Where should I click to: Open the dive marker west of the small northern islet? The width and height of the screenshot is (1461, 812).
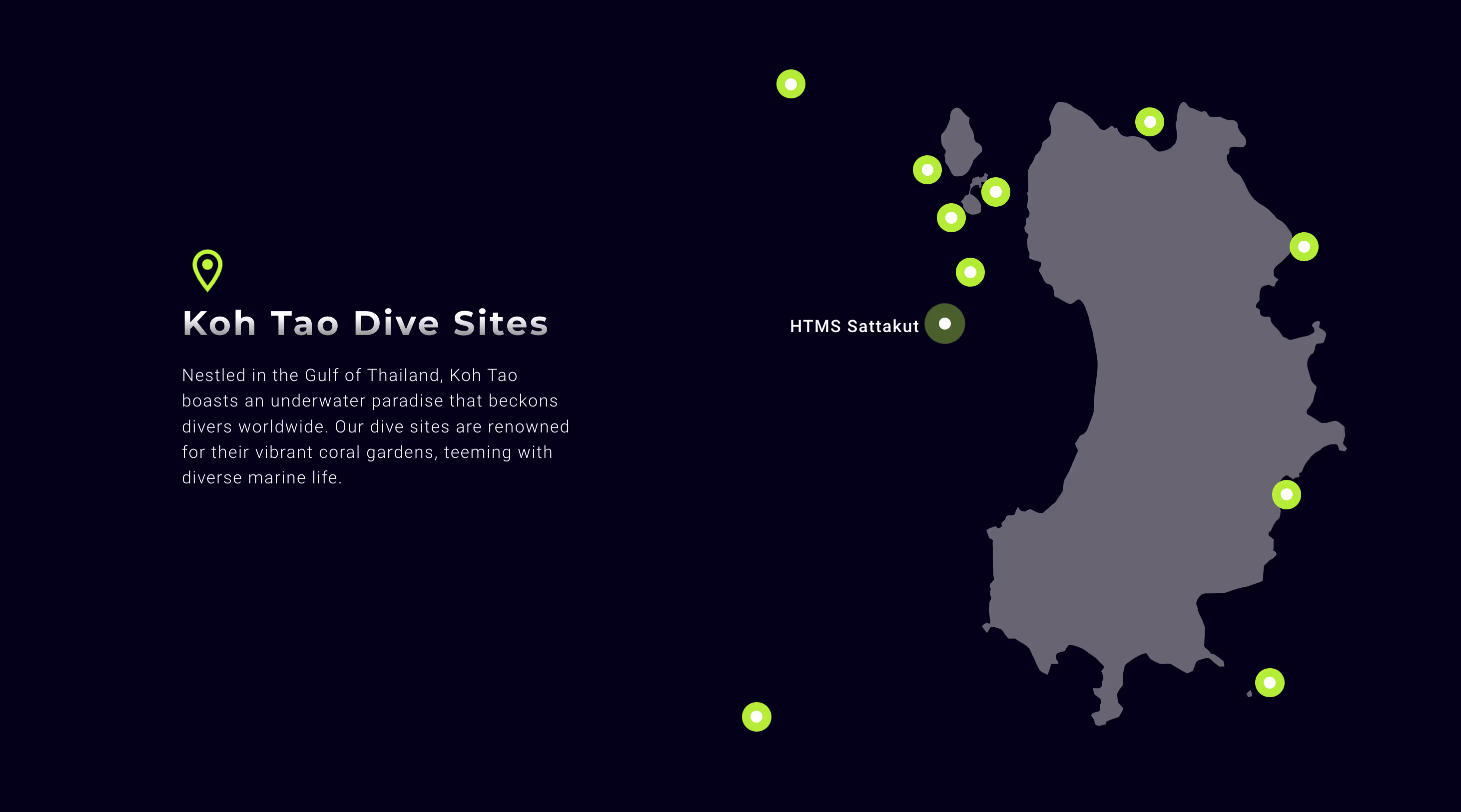tap(927, 170)
